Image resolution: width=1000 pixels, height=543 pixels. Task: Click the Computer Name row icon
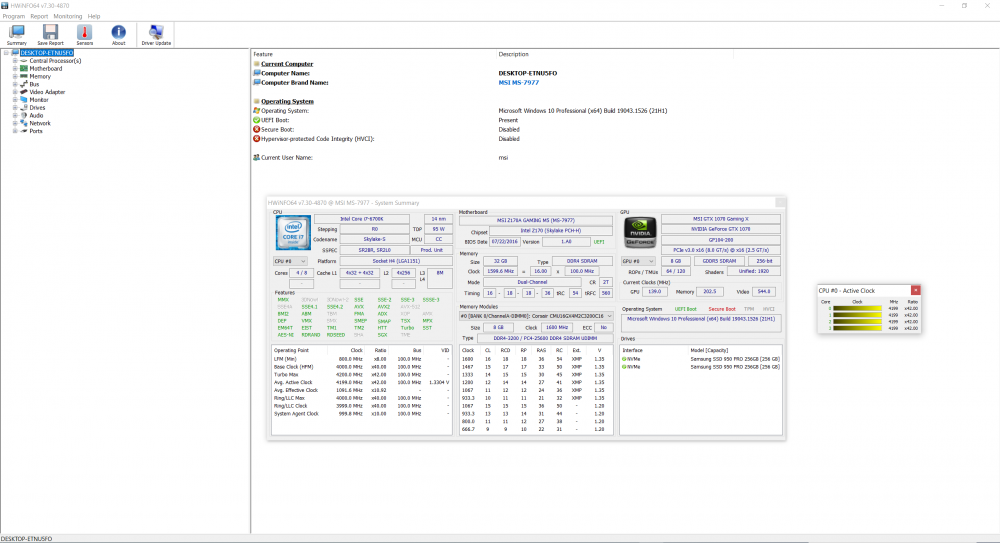coord(256,73)
